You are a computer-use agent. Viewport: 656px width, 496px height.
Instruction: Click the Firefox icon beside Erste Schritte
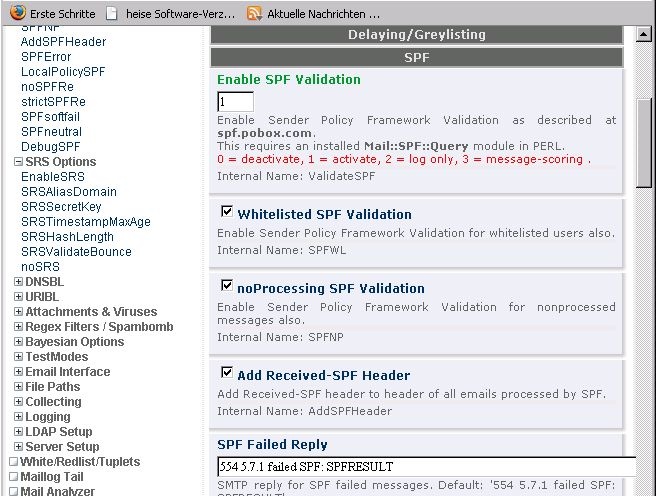point(17,14)
